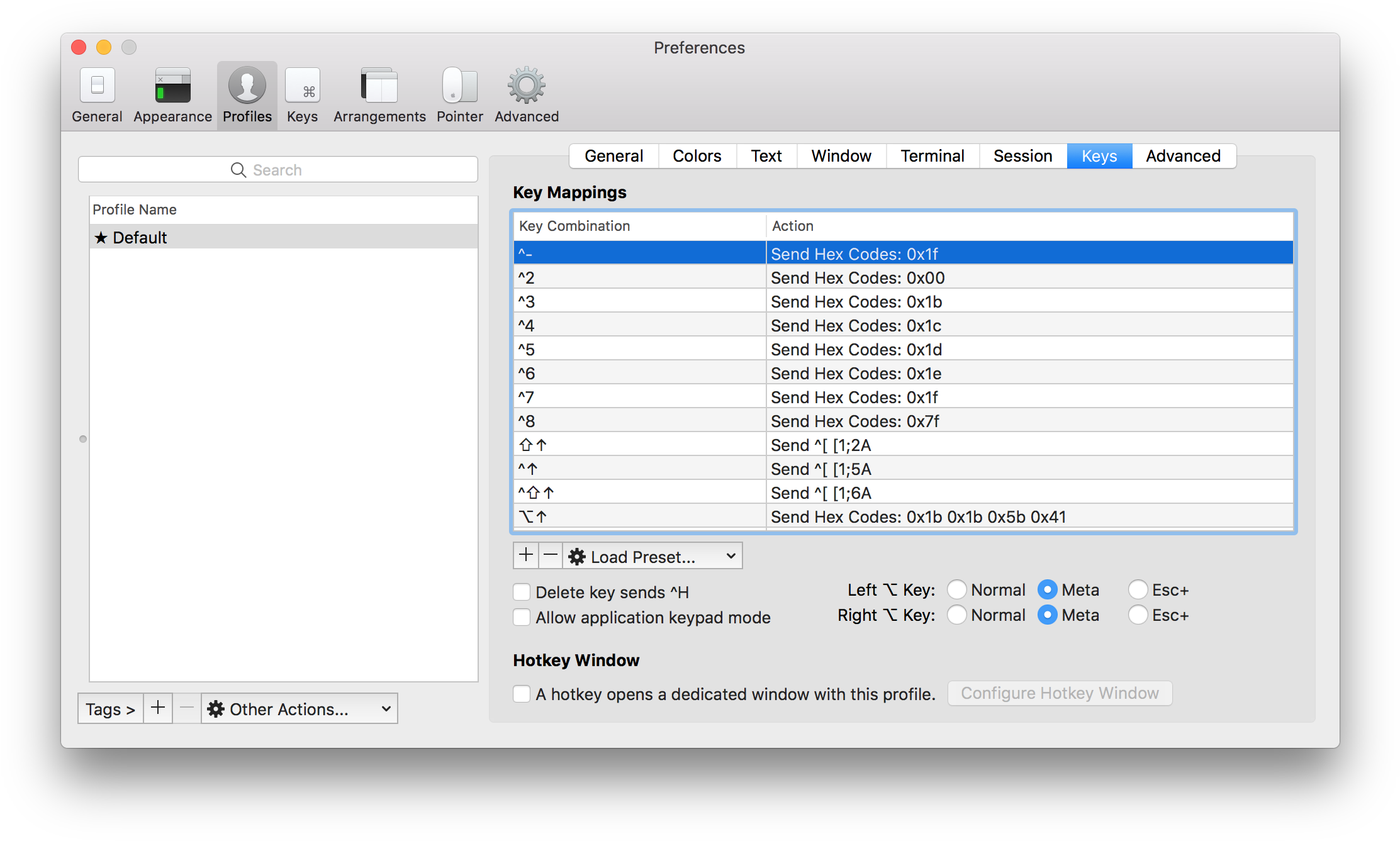The height and width of the screenshot is (841, 1400).
Task: Open the General preferences toolbar icon
Action: coord(97,95)
